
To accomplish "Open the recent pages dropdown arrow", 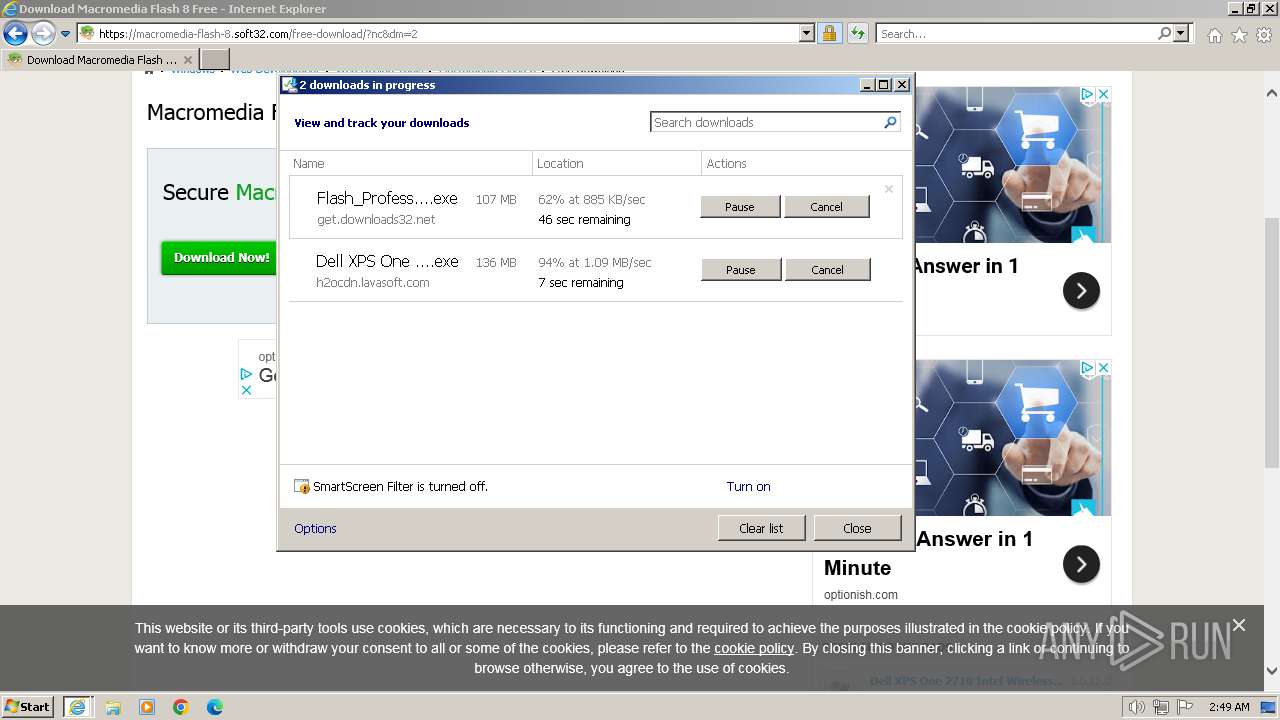I will [65, 34].
